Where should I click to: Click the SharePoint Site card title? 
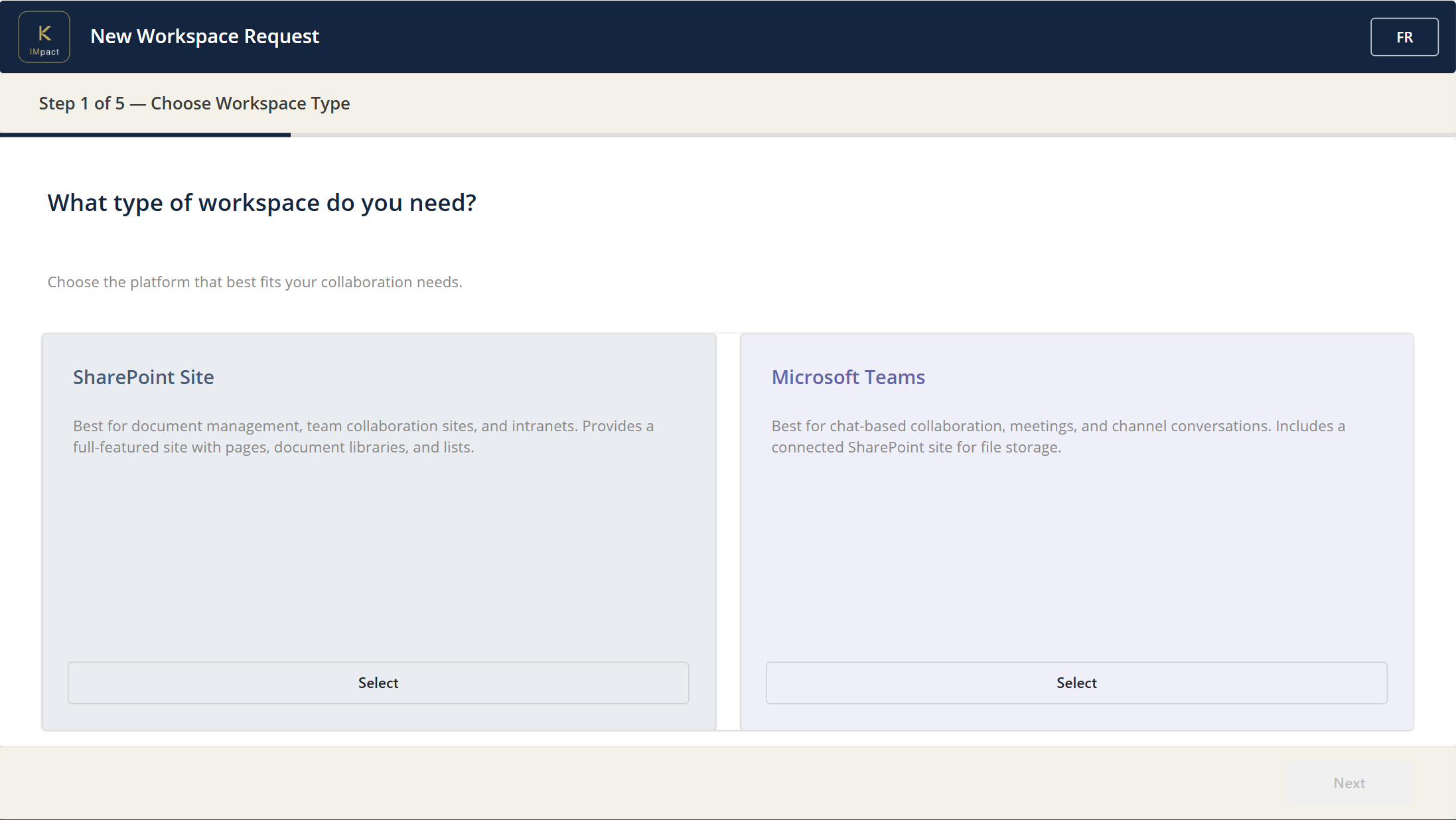click(143, 377)
